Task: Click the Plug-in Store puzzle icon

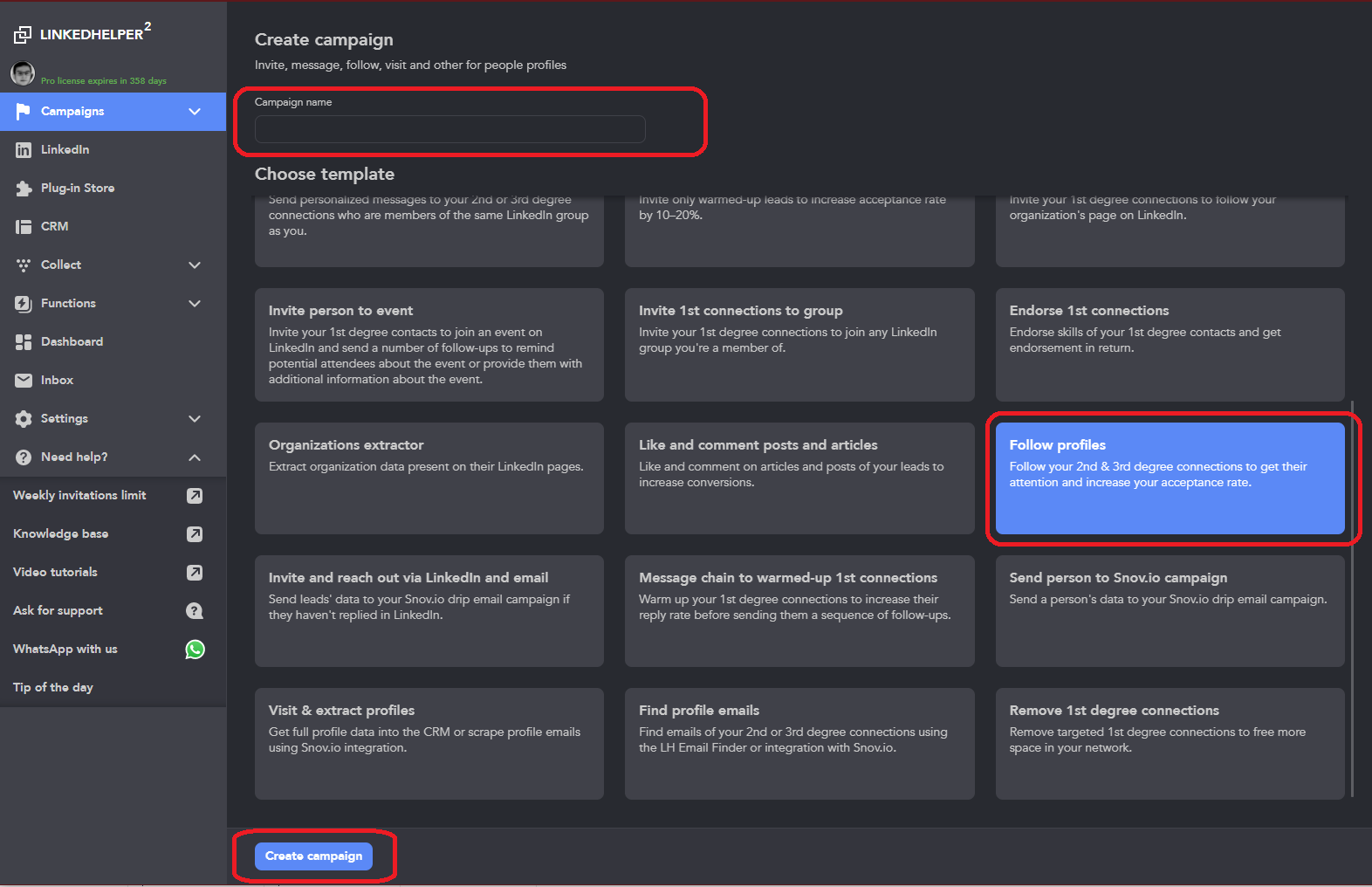Action: click(x=24, y=189)
